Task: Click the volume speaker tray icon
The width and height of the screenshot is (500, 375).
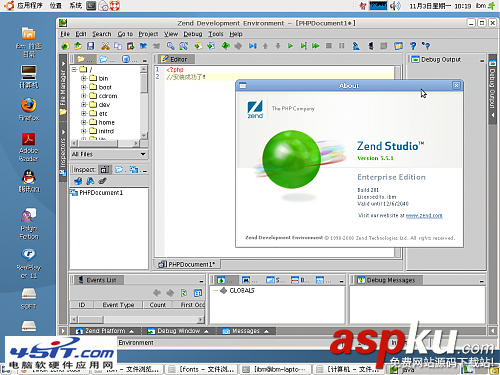Action: [395, 6]
